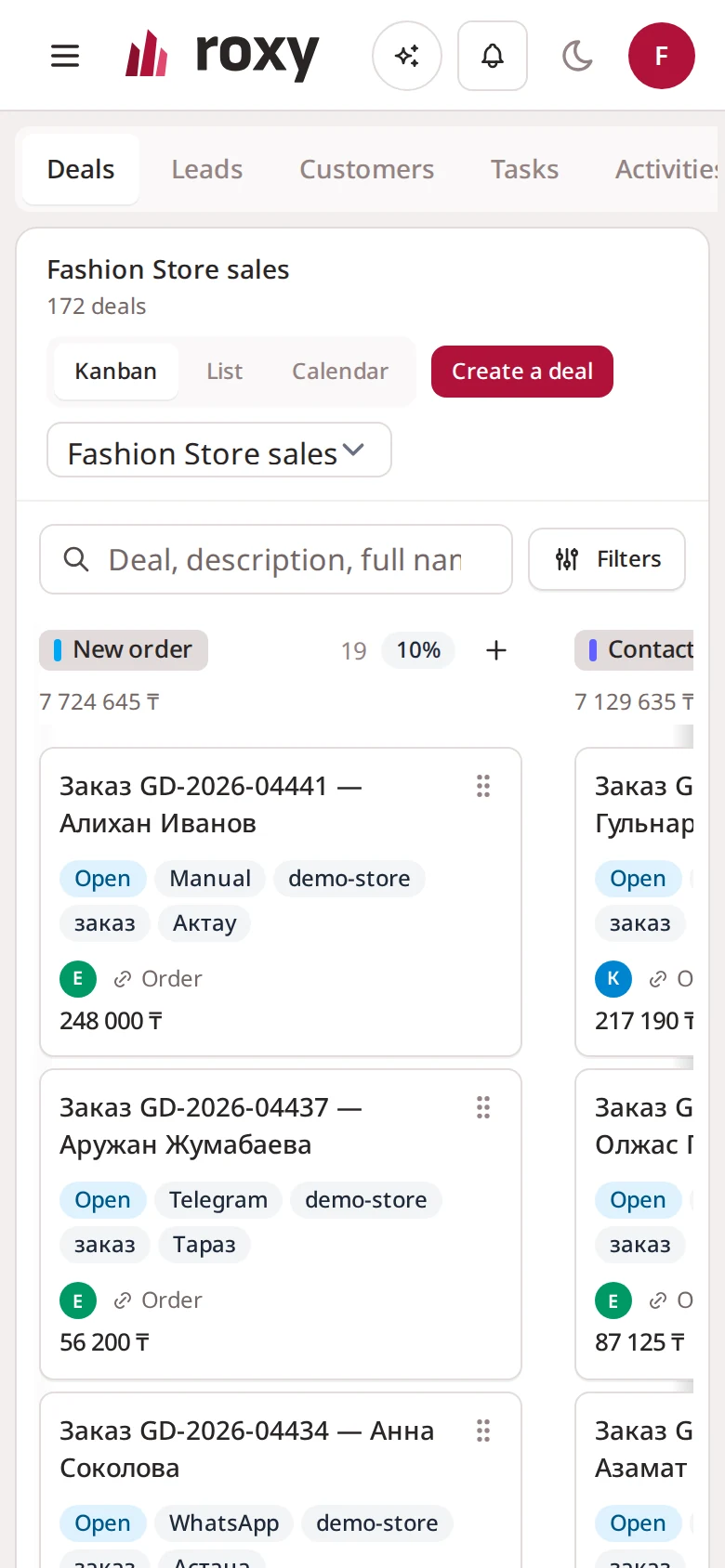Image resolution: width=725 pixels, height=1568 pixels.
Task: Click assignee avatar E on GD-2026-04441
Action: coord(78,979)
